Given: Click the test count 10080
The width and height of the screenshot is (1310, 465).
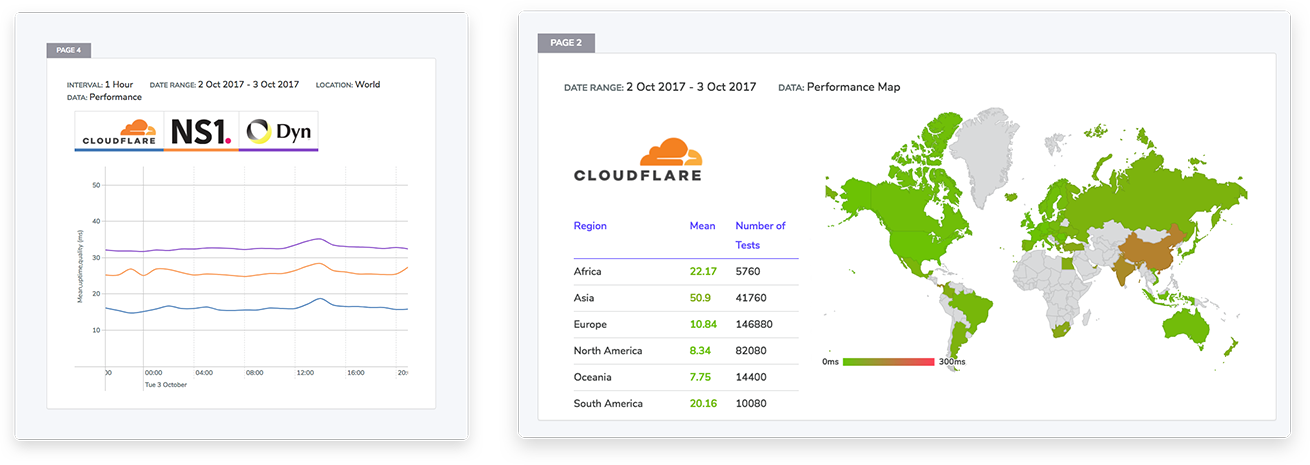Looking at the screenshot, I should click(x=751, y=404).
